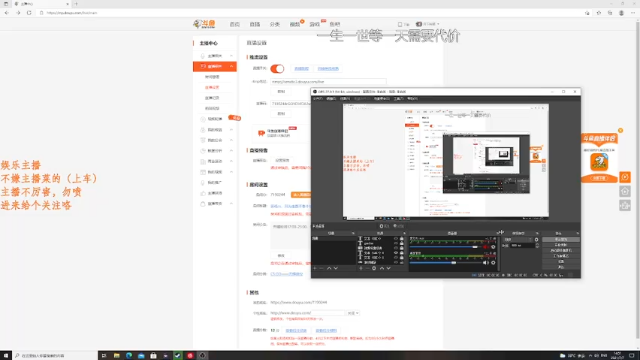Hide the top text source in OBS
This screenshot has width=640, height=360.
pos(396,238)
